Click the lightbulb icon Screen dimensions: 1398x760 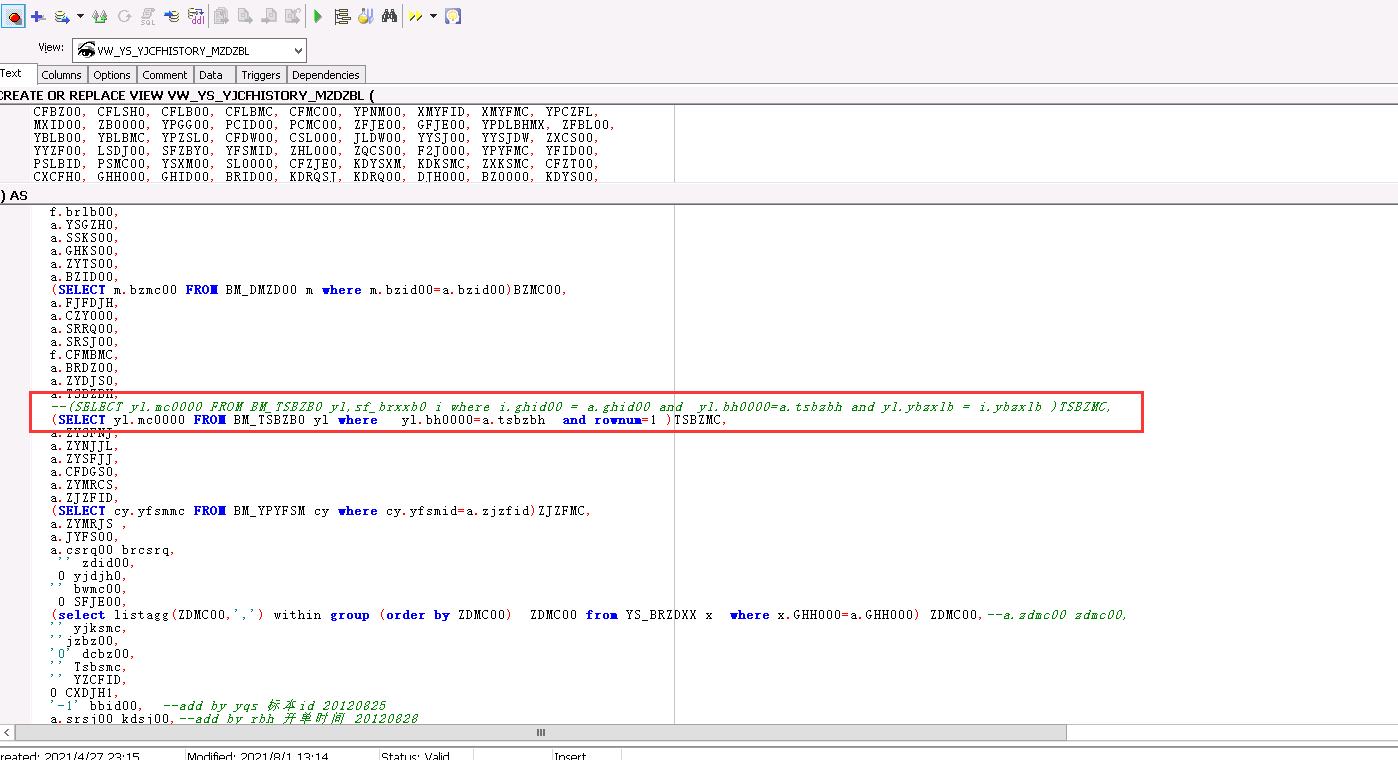(453, 16)
